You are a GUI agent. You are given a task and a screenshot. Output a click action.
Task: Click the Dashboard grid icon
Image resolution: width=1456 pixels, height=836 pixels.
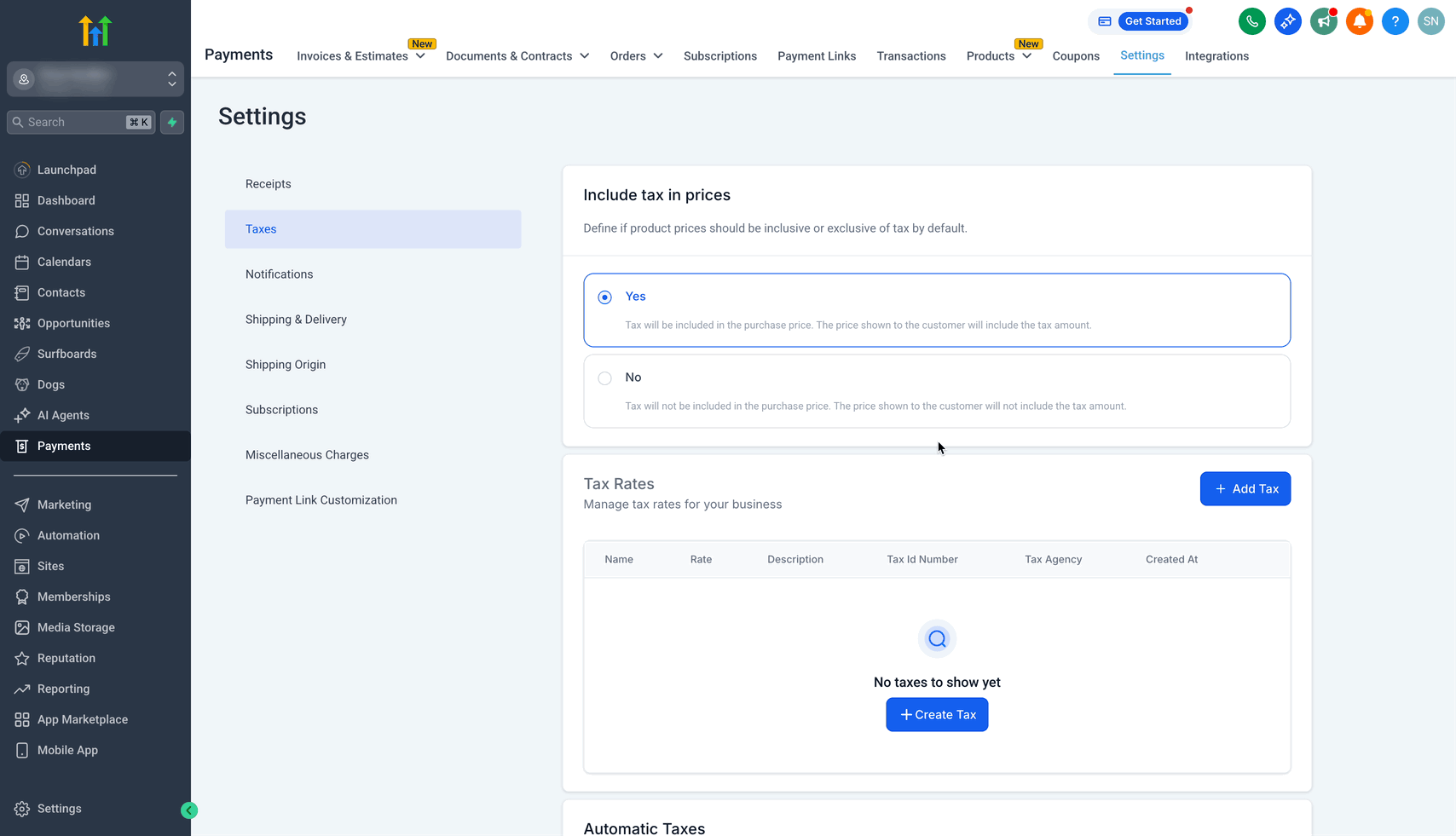coord(22,200)
